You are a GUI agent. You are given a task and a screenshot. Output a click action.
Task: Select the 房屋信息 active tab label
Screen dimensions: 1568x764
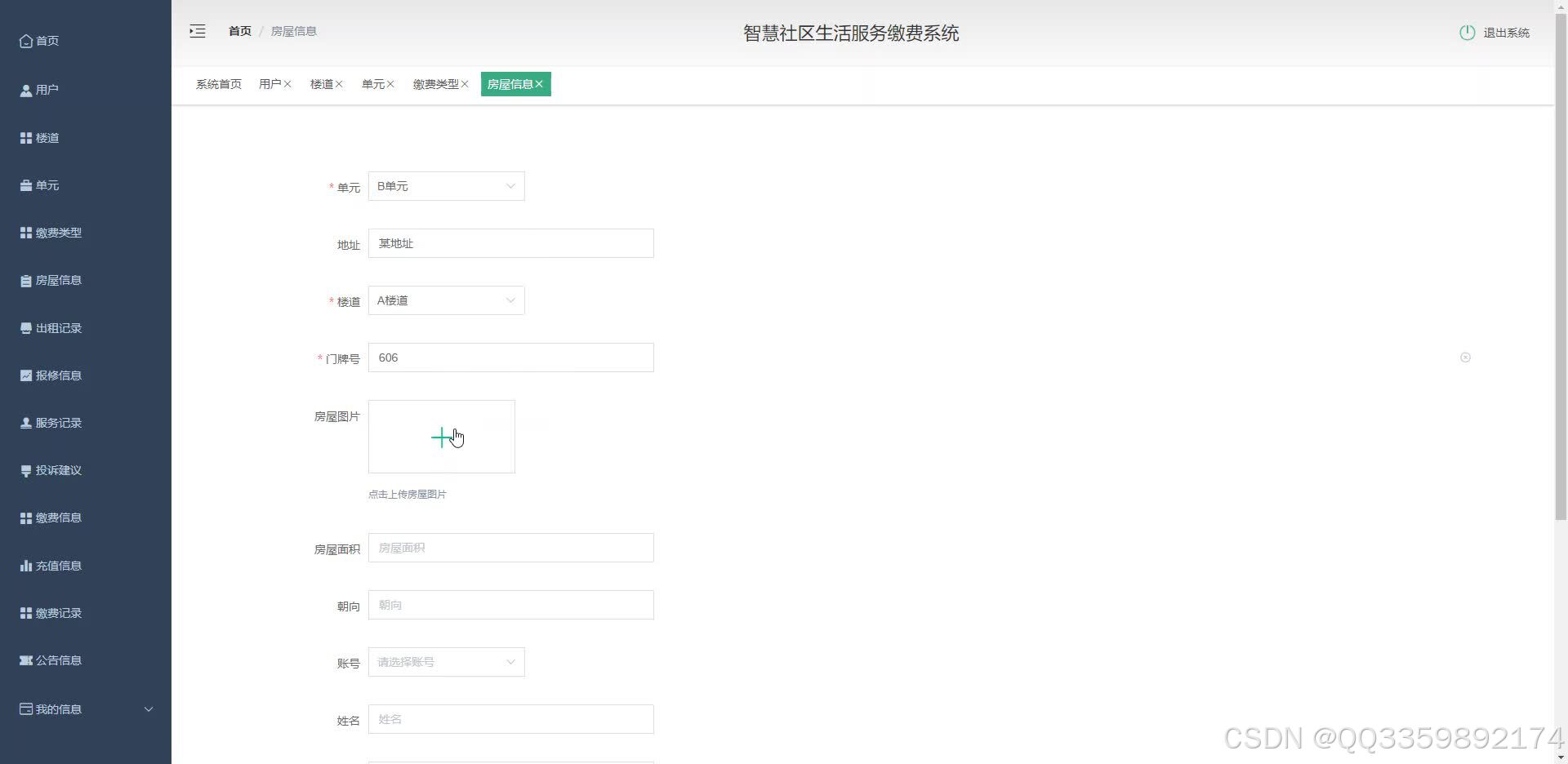(510, 84)
